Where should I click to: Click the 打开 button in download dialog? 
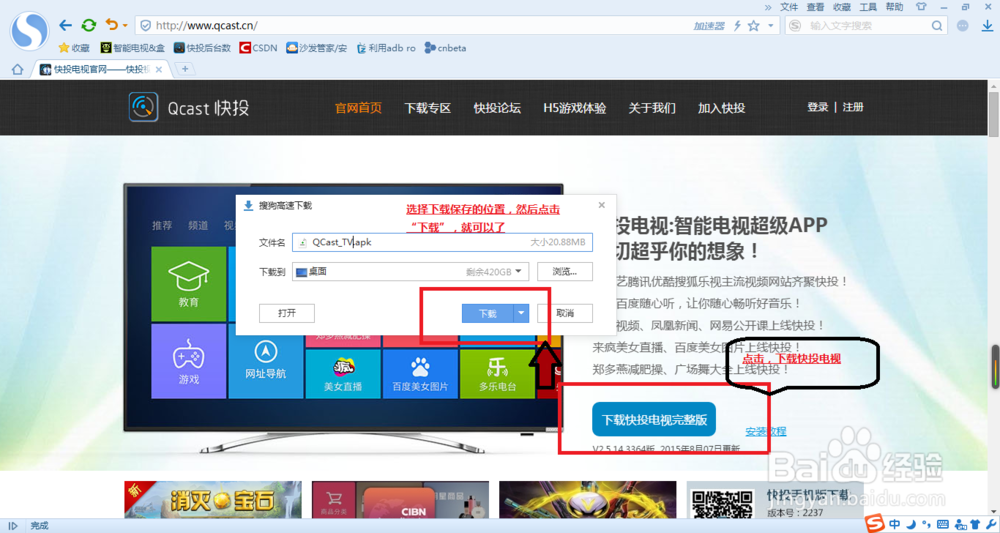pos(287,313)
